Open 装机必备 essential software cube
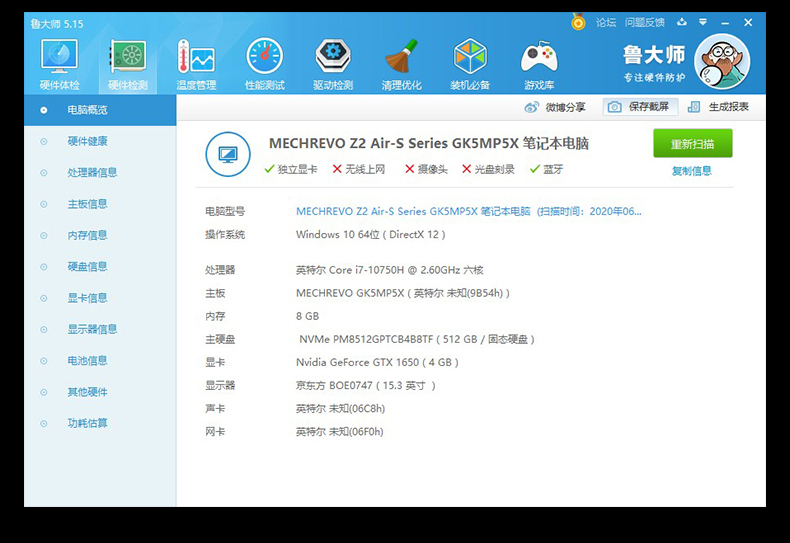790x543 pixels. tap(470, 65)
